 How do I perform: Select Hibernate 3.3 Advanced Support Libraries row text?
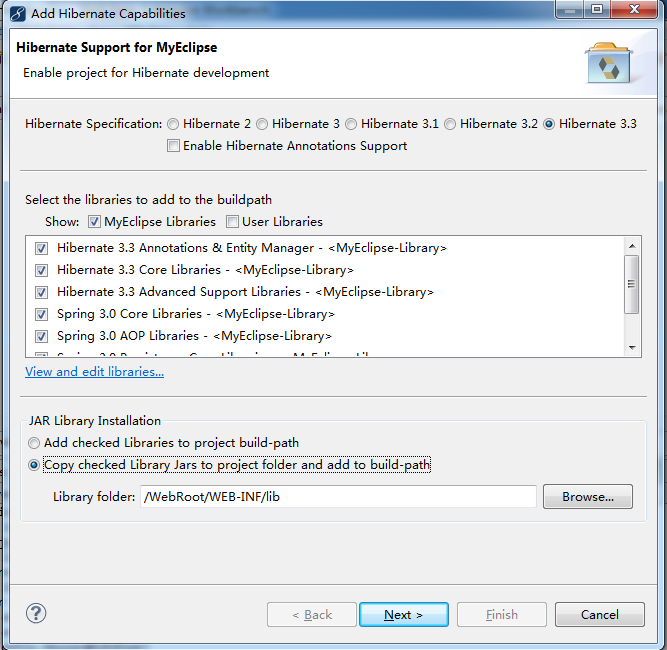pos(245,292)
